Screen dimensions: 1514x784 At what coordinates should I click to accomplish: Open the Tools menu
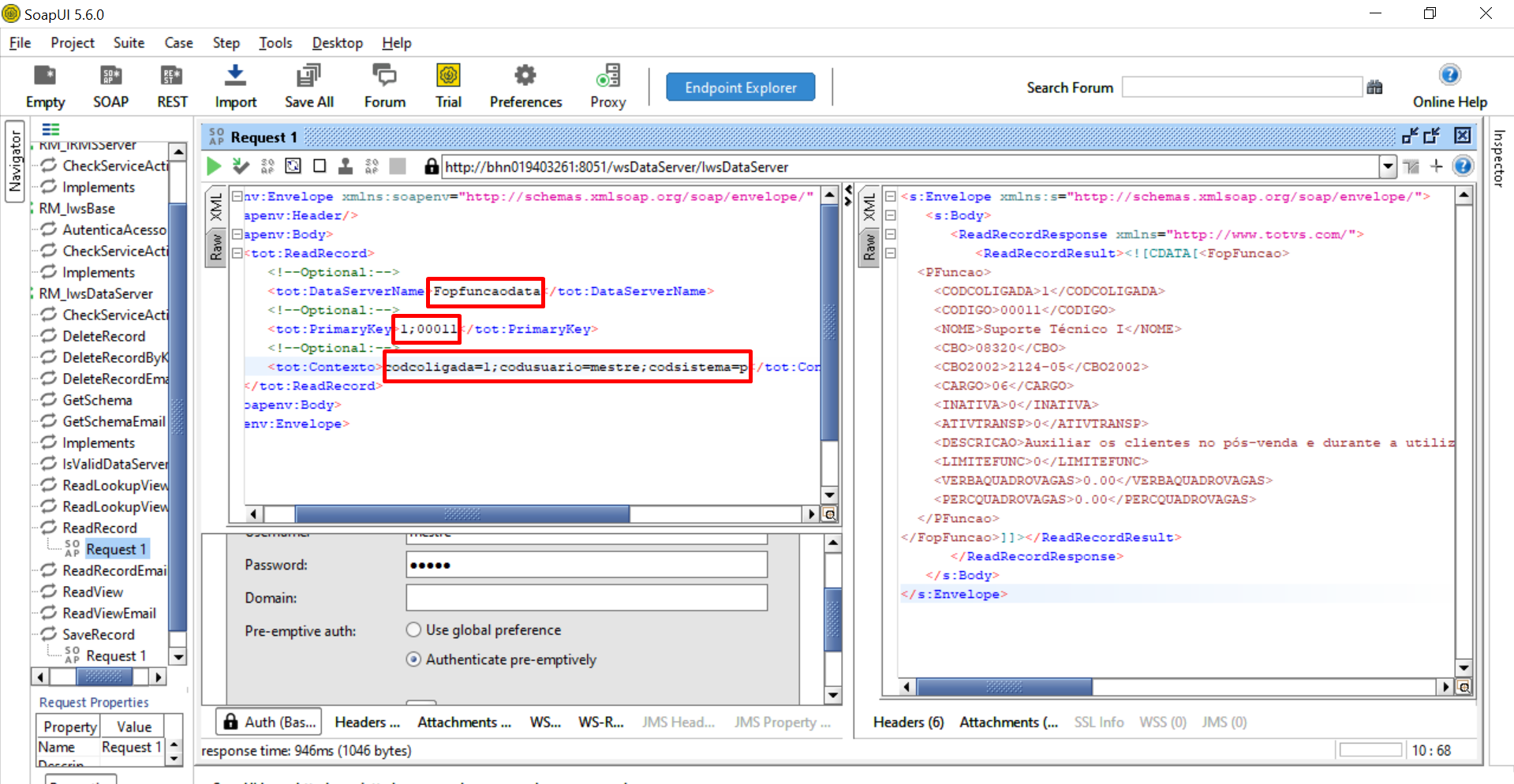click(x=275, y=43)
